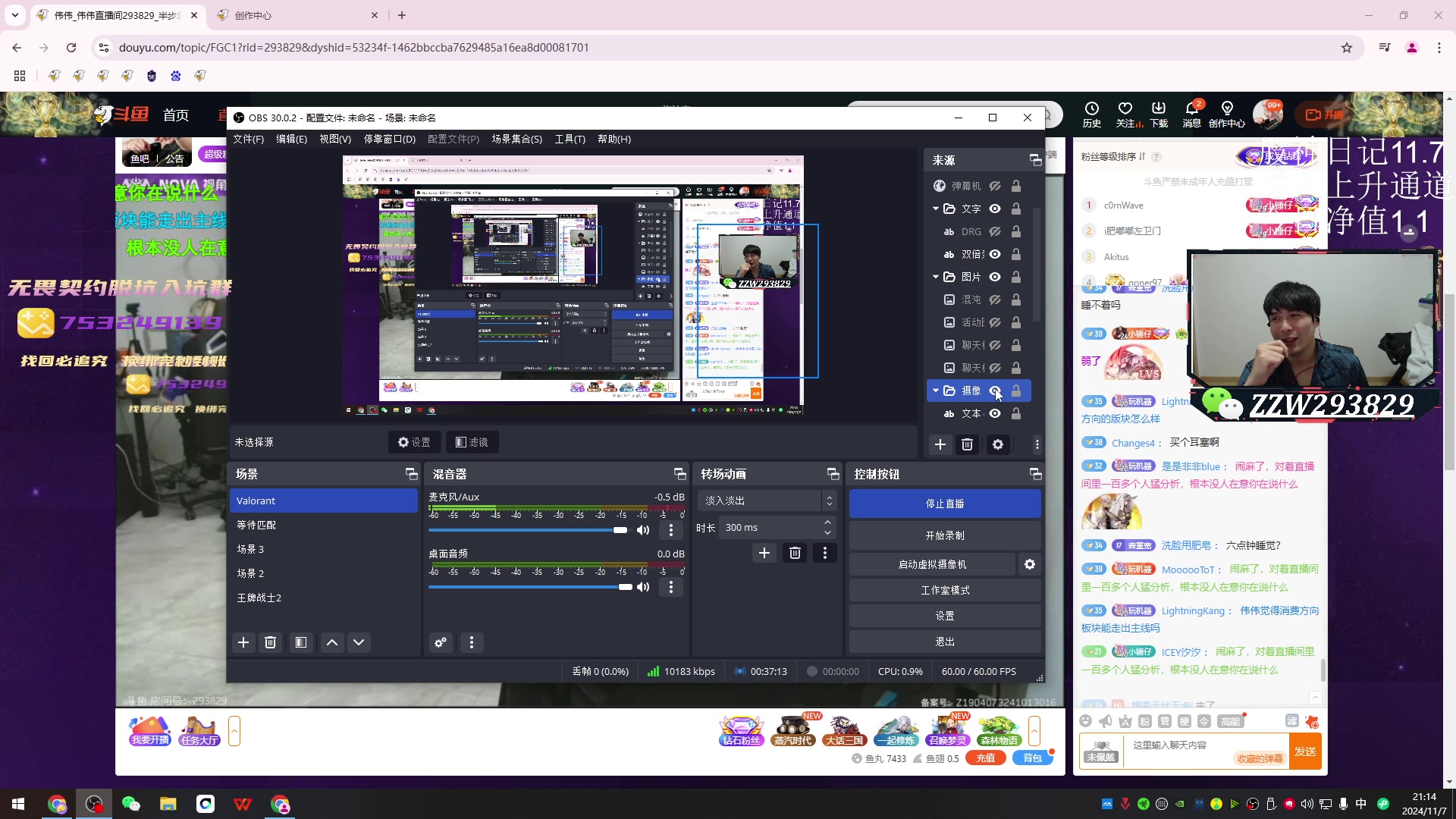This screenshot has width=1456, height=819.
Task: Remove selected scene with trash icon
Action: (270, 642)
